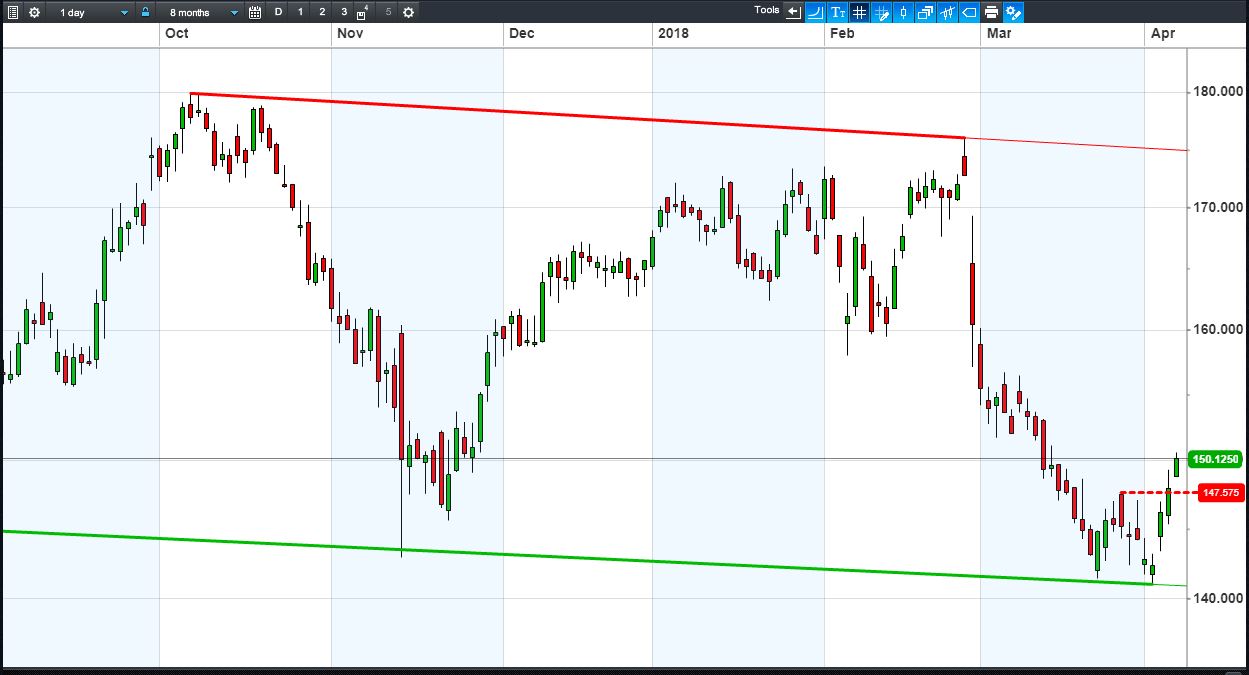Click the 147.575 red price marker
Image resolution: width=1249 pixels, height=675 pixels.
(x=1221, y=493)
